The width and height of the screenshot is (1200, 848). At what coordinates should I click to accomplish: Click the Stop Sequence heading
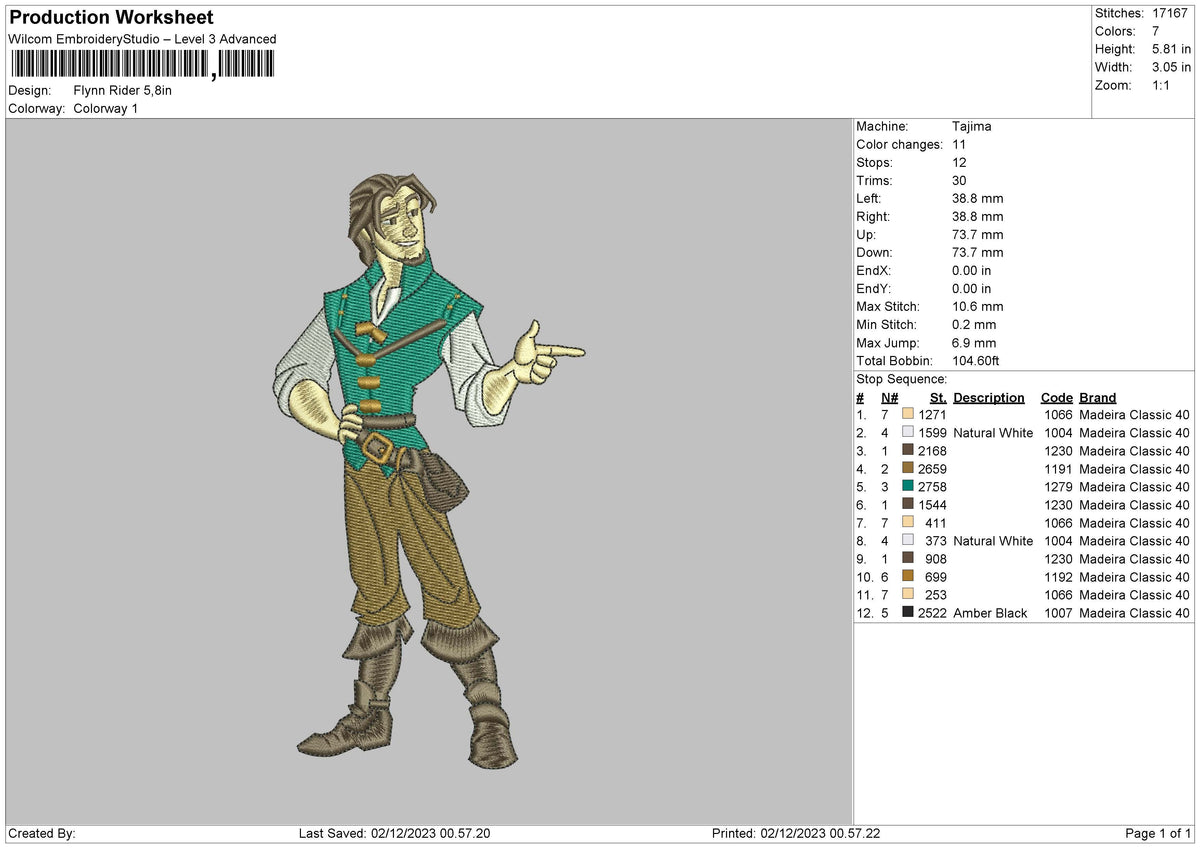pos(901,379)
